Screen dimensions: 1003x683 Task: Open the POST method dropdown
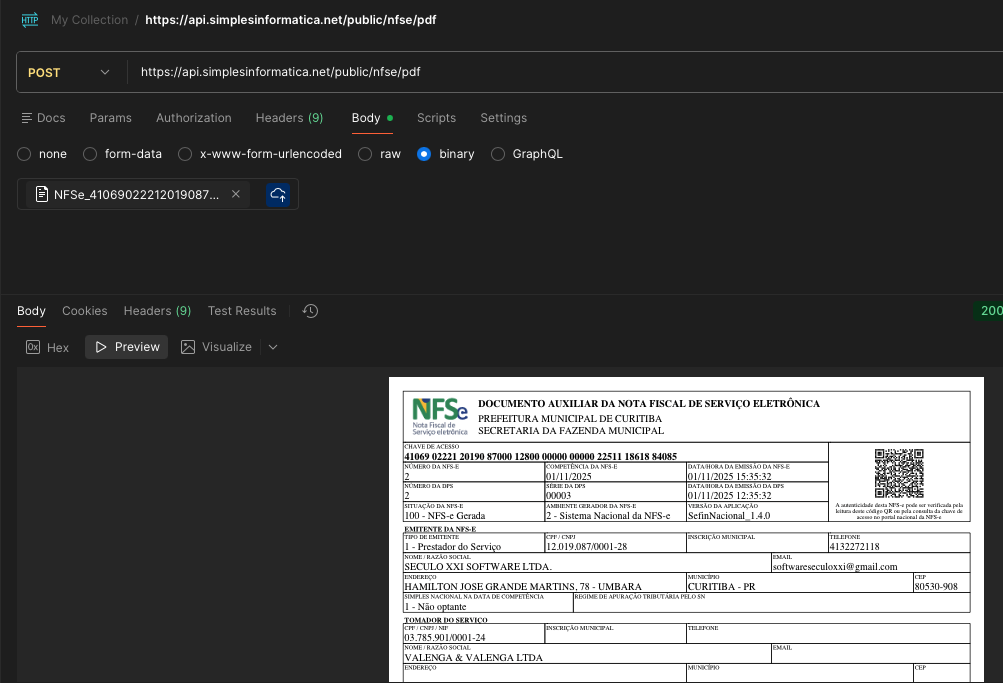pyautogui.click(x=70, y=72)
